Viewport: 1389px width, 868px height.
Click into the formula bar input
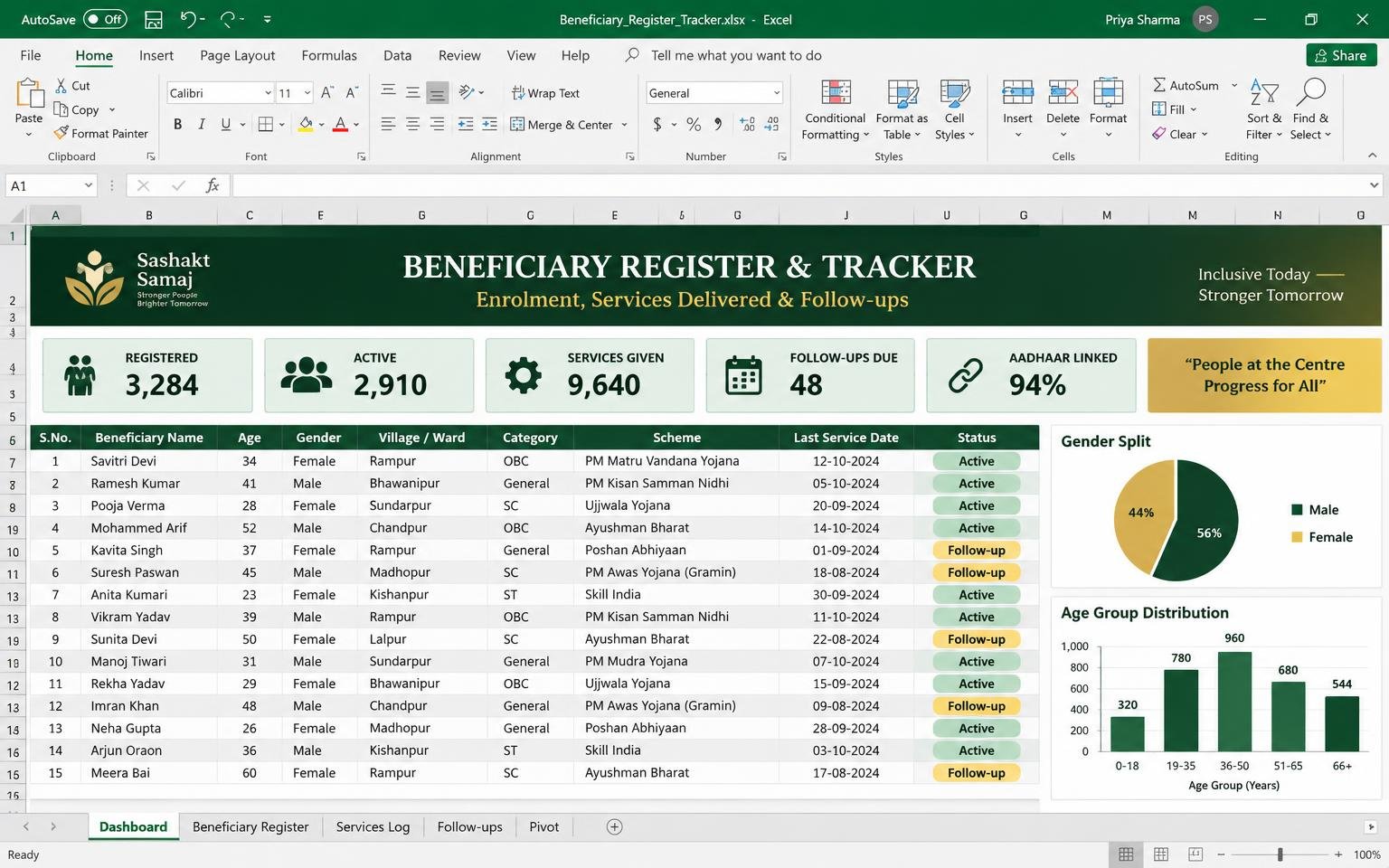800,185
